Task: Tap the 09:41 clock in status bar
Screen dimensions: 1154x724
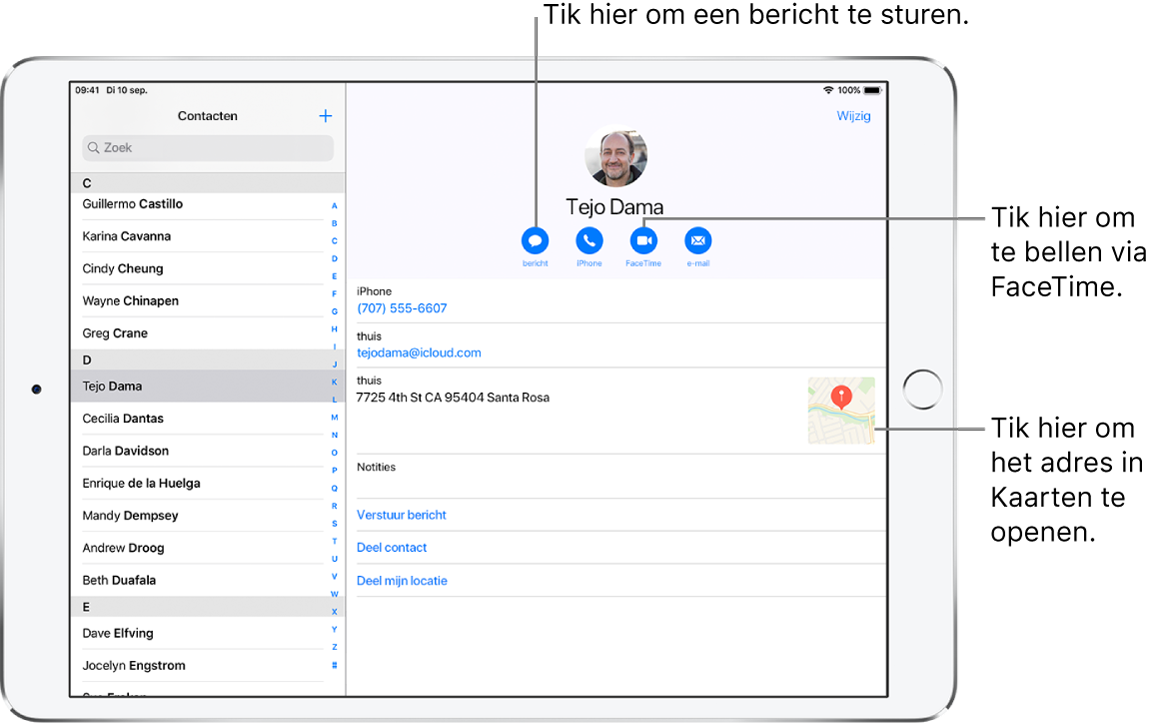Action: (87, 90)
